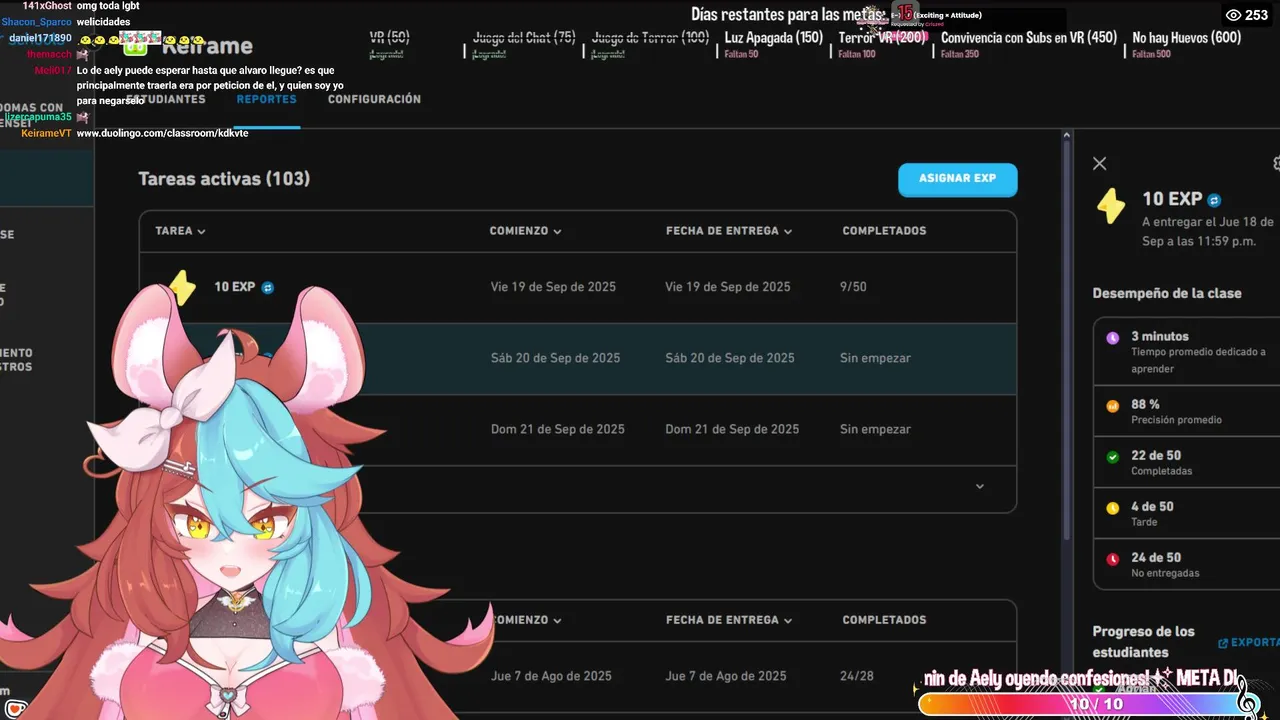The height and width of the screenshot is (720, 1280).
Task: Click the EXPORTA link in students progress
Action: [x=1248, y=643]
